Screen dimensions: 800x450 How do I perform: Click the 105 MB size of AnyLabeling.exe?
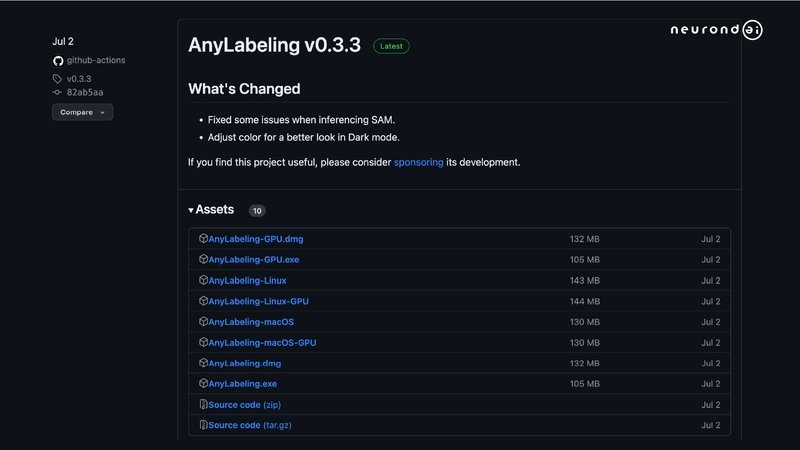tap(585, 384)
